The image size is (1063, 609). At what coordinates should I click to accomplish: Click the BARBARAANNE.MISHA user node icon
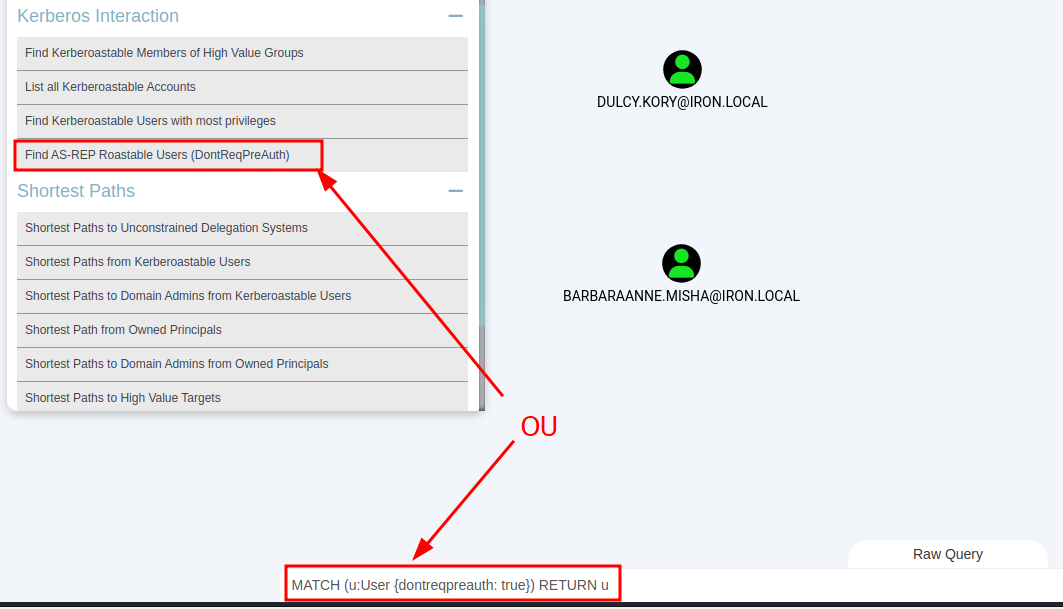click(681, 264)
